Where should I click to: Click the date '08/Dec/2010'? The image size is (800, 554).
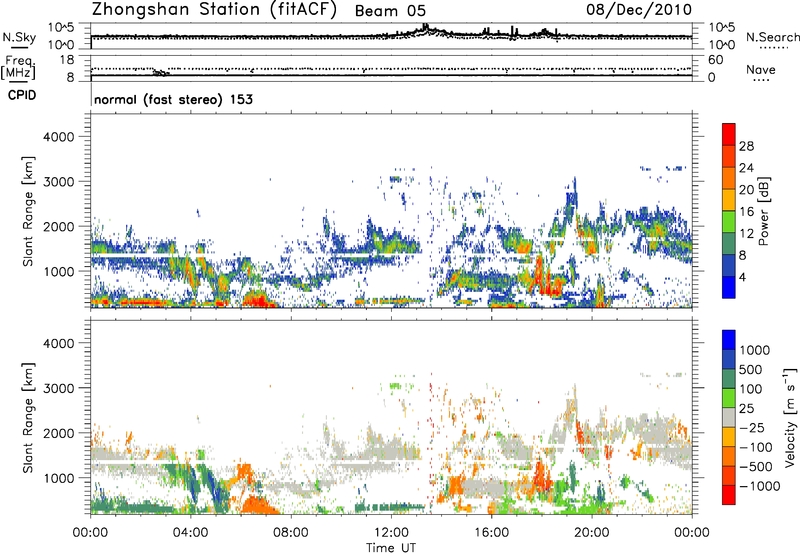tap(639, 10)
